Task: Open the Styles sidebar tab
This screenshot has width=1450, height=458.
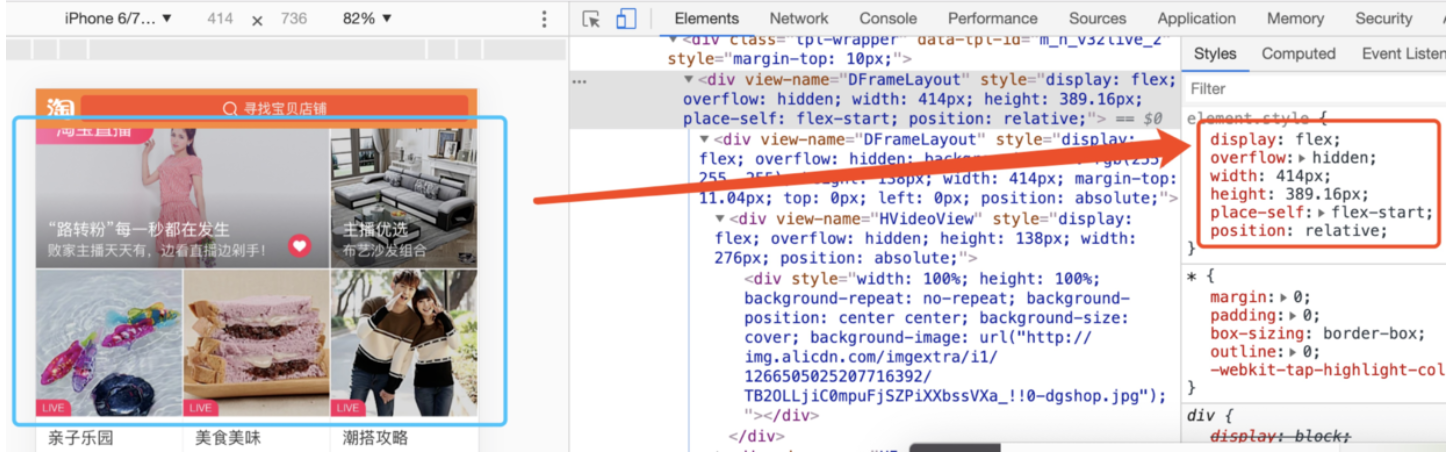Action: click(x=1215, y=54)
